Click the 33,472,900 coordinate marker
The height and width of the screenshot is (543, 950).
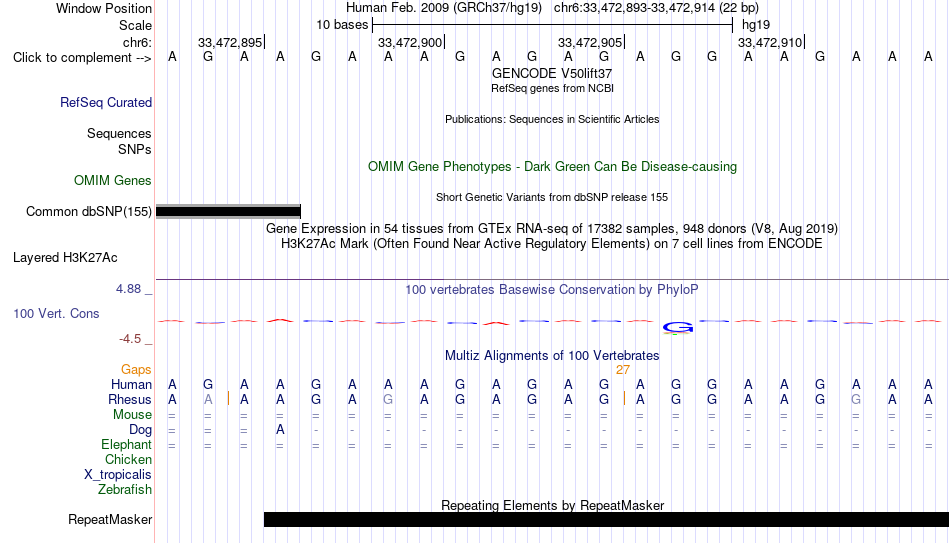[x=410, y=42]
